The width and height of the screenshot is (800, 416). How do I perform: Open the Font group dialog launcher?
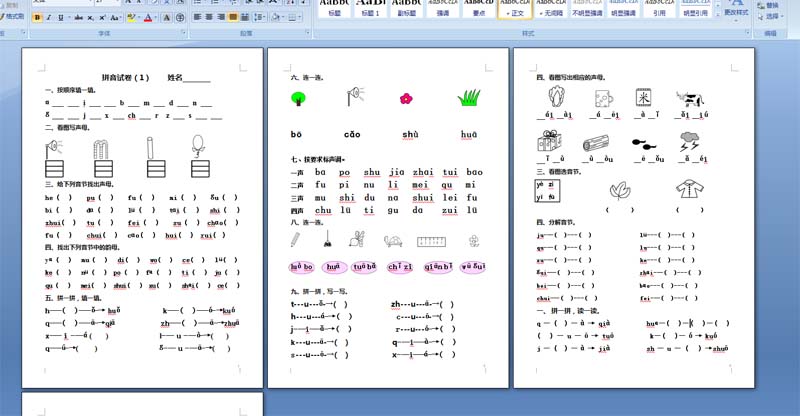coord(184,32)
